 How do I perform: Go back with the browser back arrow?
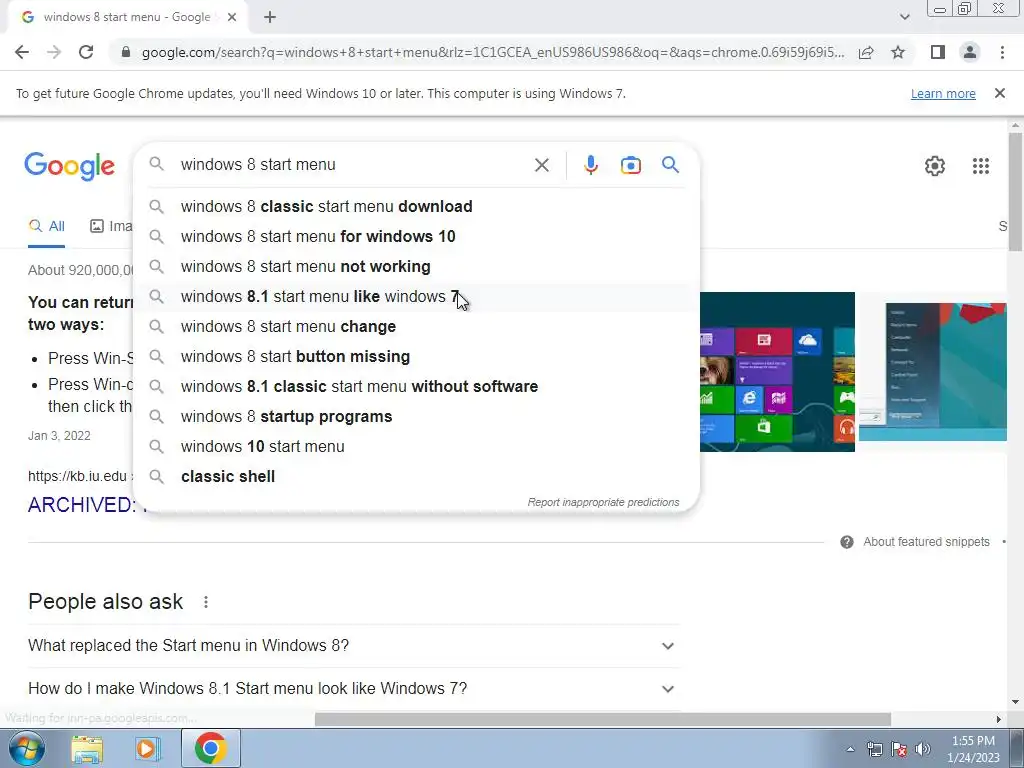pos(22,52)
